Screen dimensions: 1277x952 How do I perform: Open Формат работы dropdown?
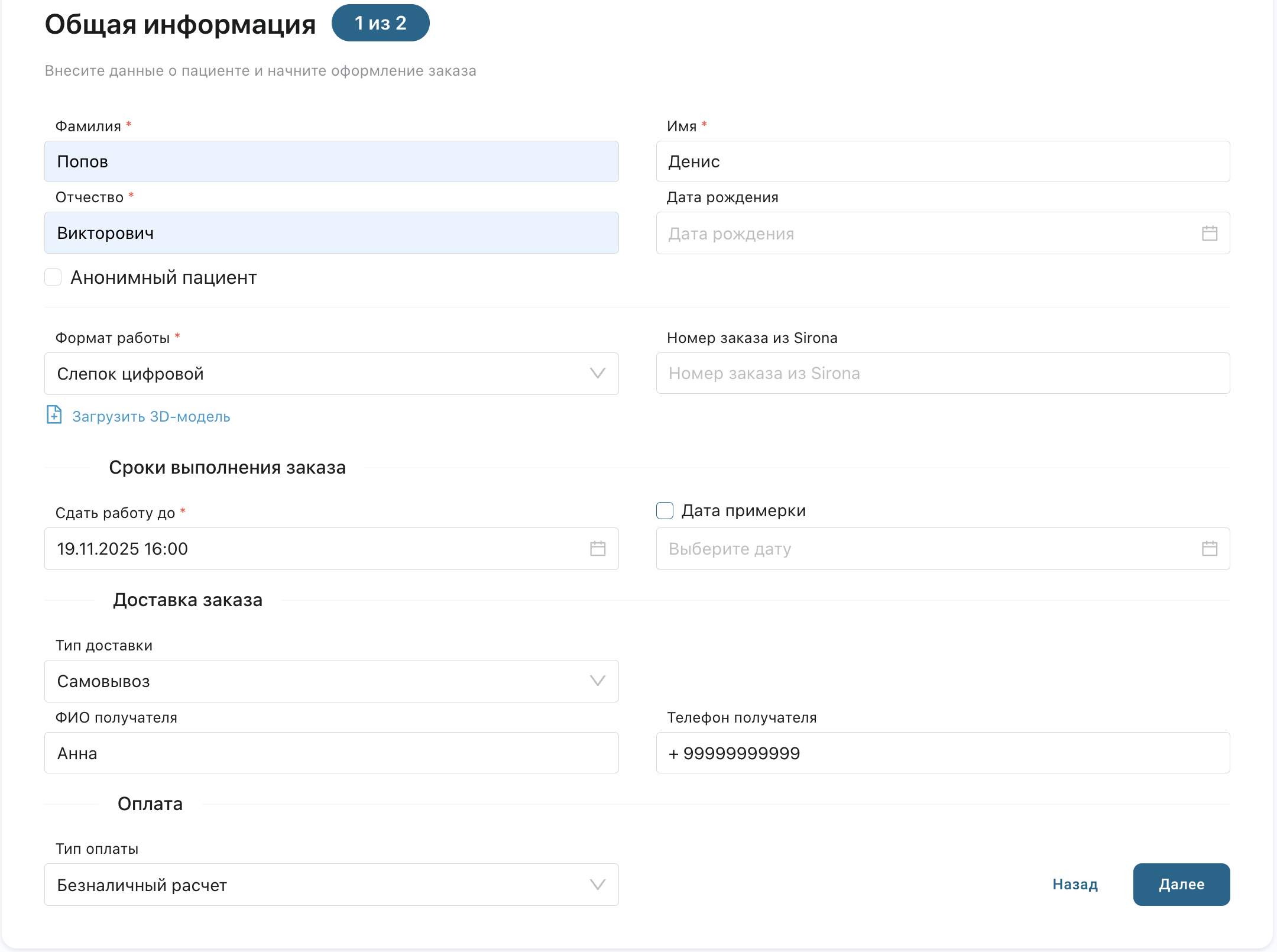[331, 374]
